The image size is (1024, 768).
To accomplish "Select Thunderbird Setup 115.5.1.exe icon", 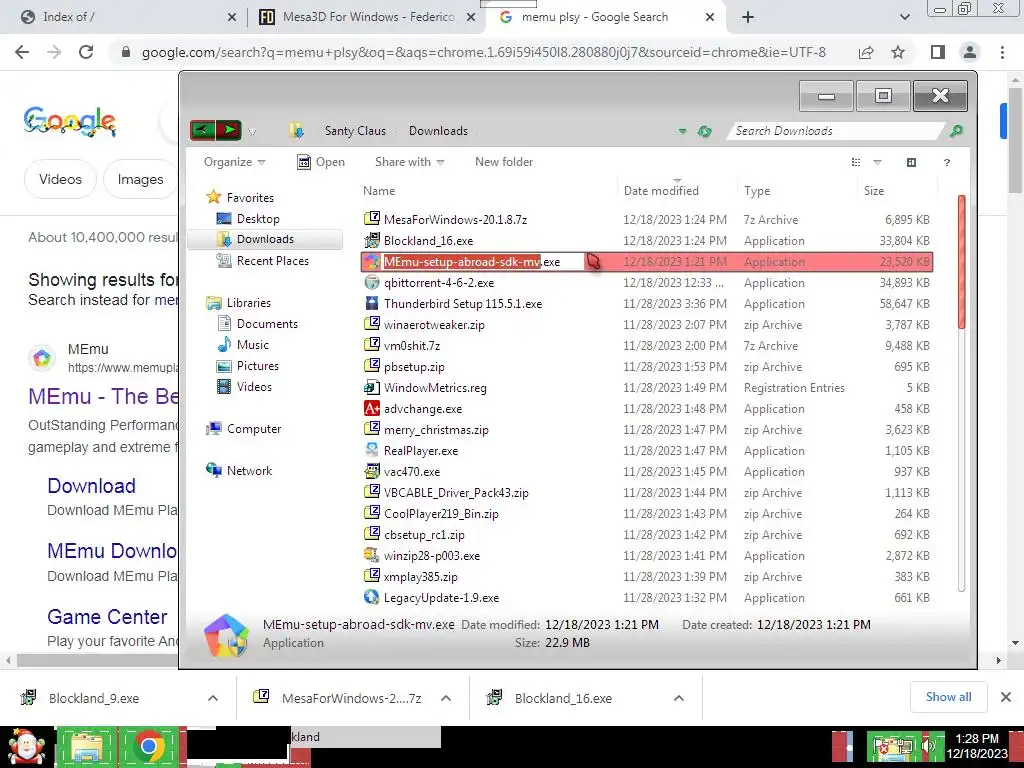I will point(372,303).
